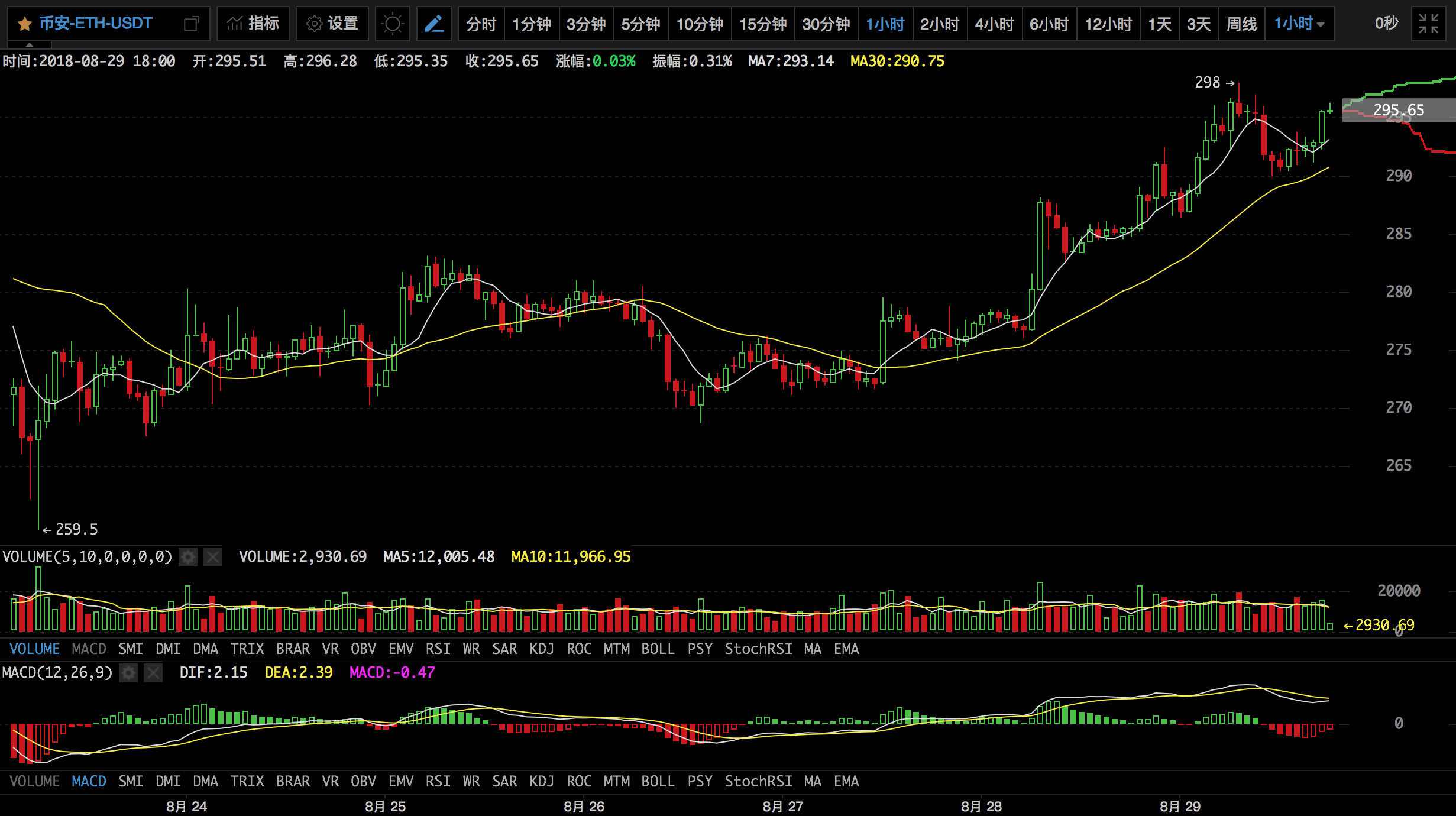The width and height of the screenshot is (1456, 816).
Task: Switch volume panel to OBV
Action: pyautogui.click(x=363, y=649)
